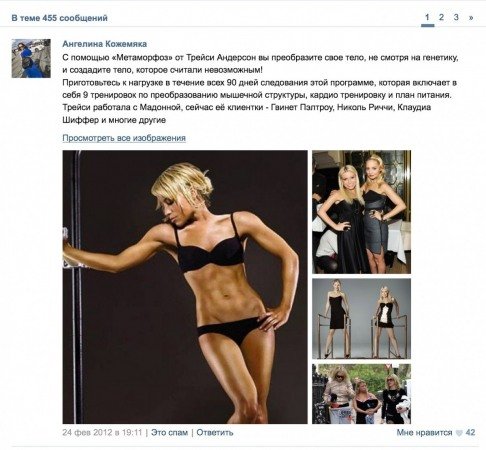Click Мне нравится like label
Image resolution: width=486 pixels, height=450 pixels.
[x=424, y=433]
